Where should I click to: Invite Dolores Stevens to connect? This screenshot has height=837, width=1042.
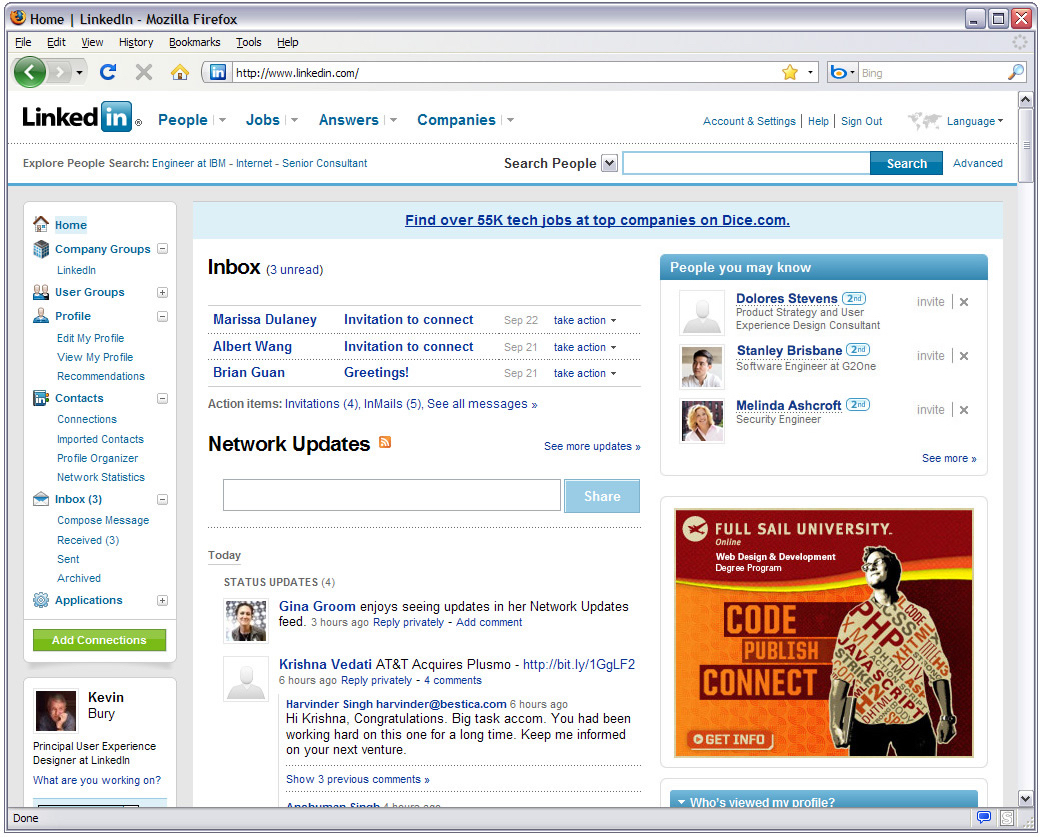930,302
